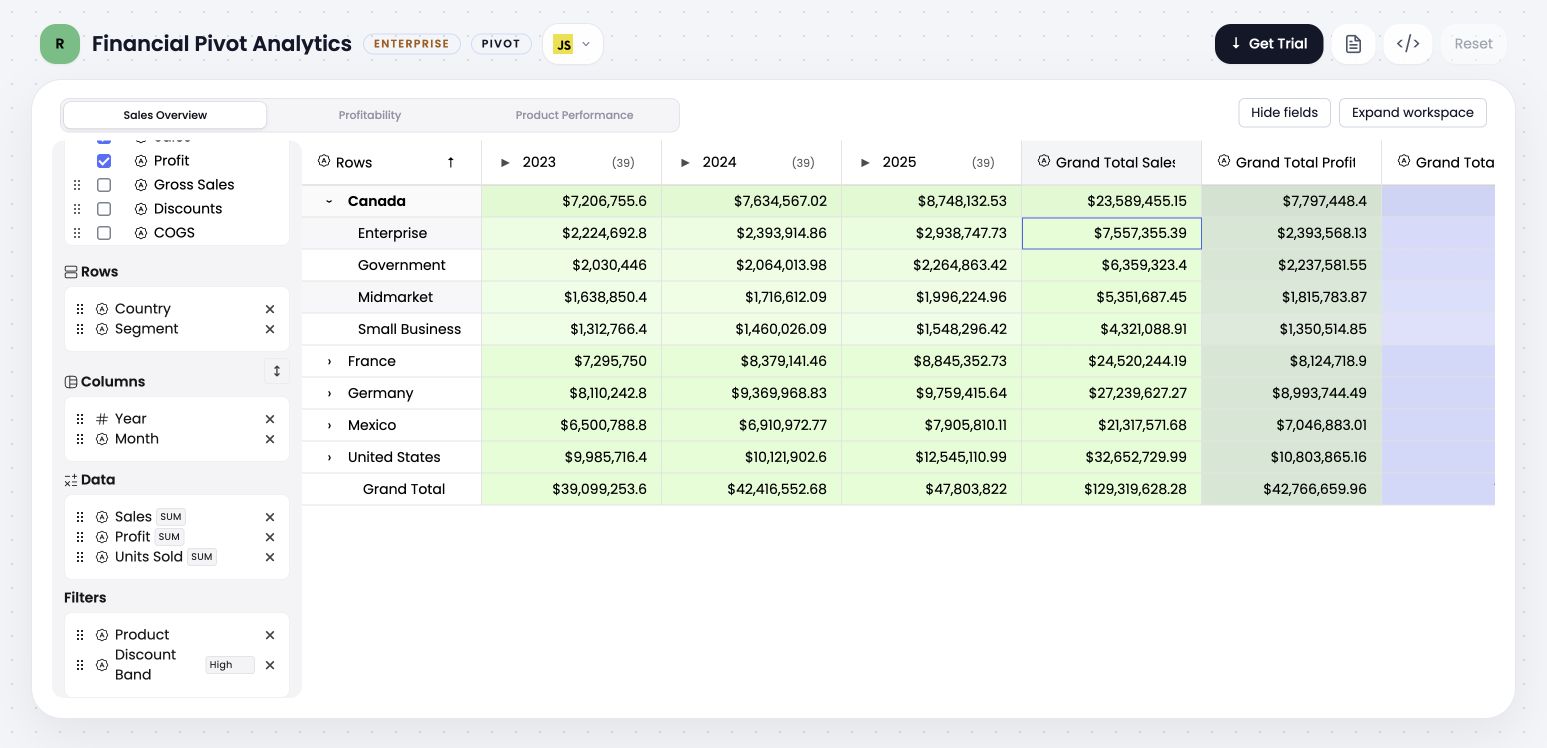Uncheck the Profit field checkbox
The width and height of the screenshot is (1547, 748).
(x=104, y=161)
